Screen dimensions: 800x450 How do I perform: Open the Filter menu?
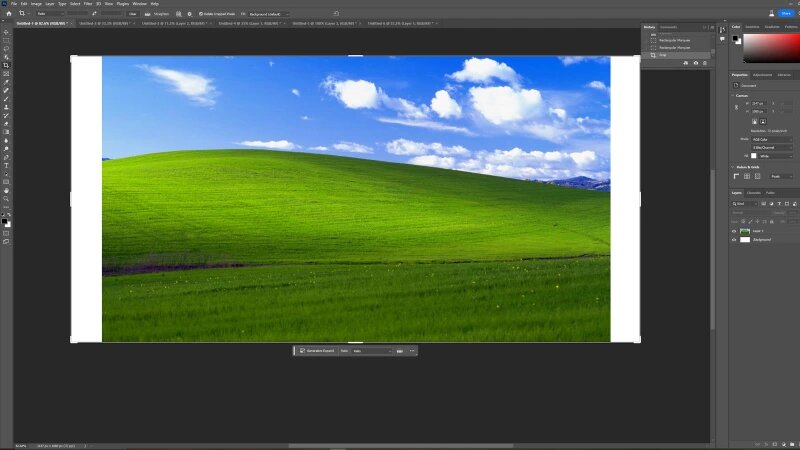click(88, 4)
